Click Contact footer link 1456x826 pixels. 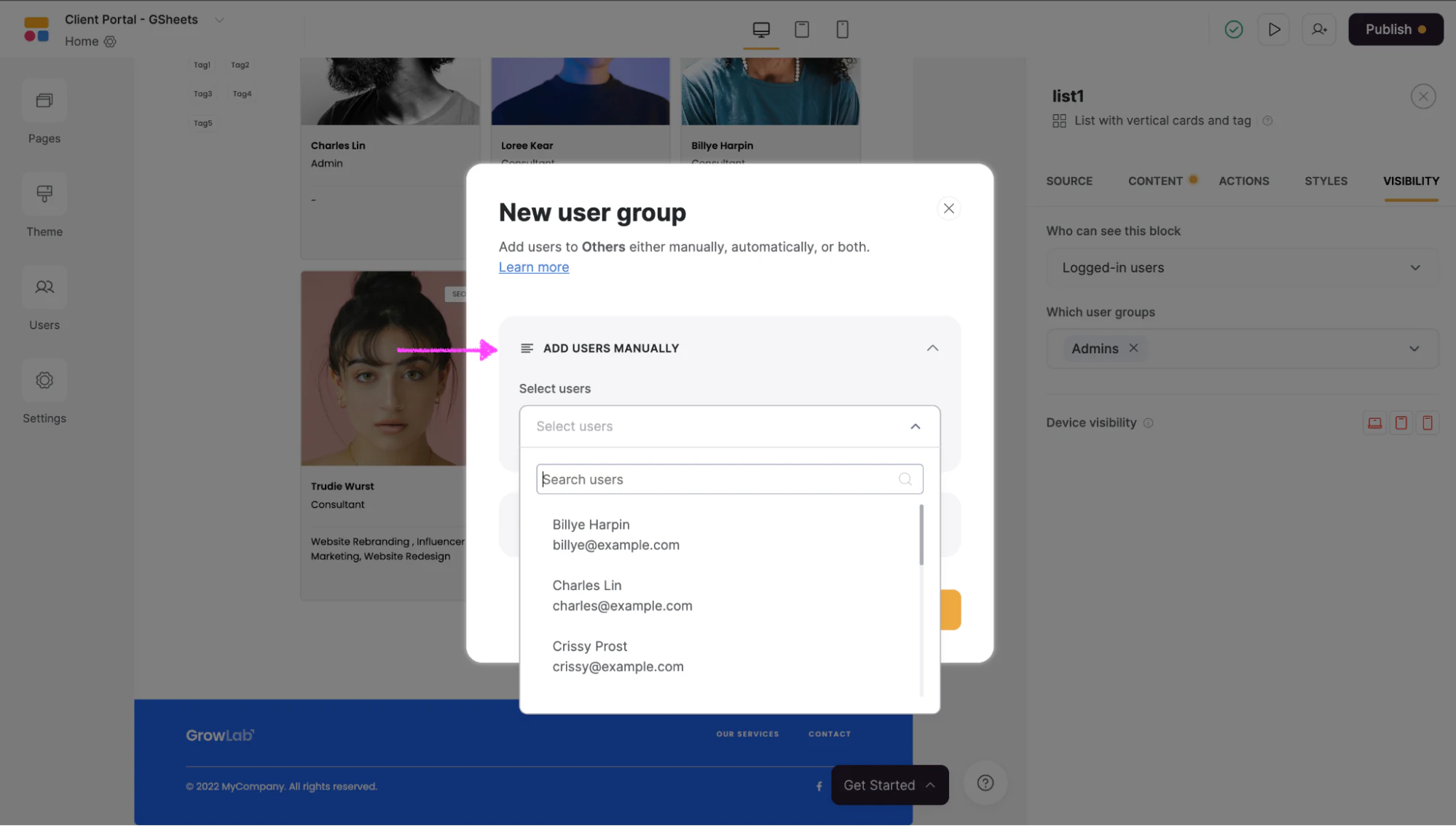click(830, 734)
